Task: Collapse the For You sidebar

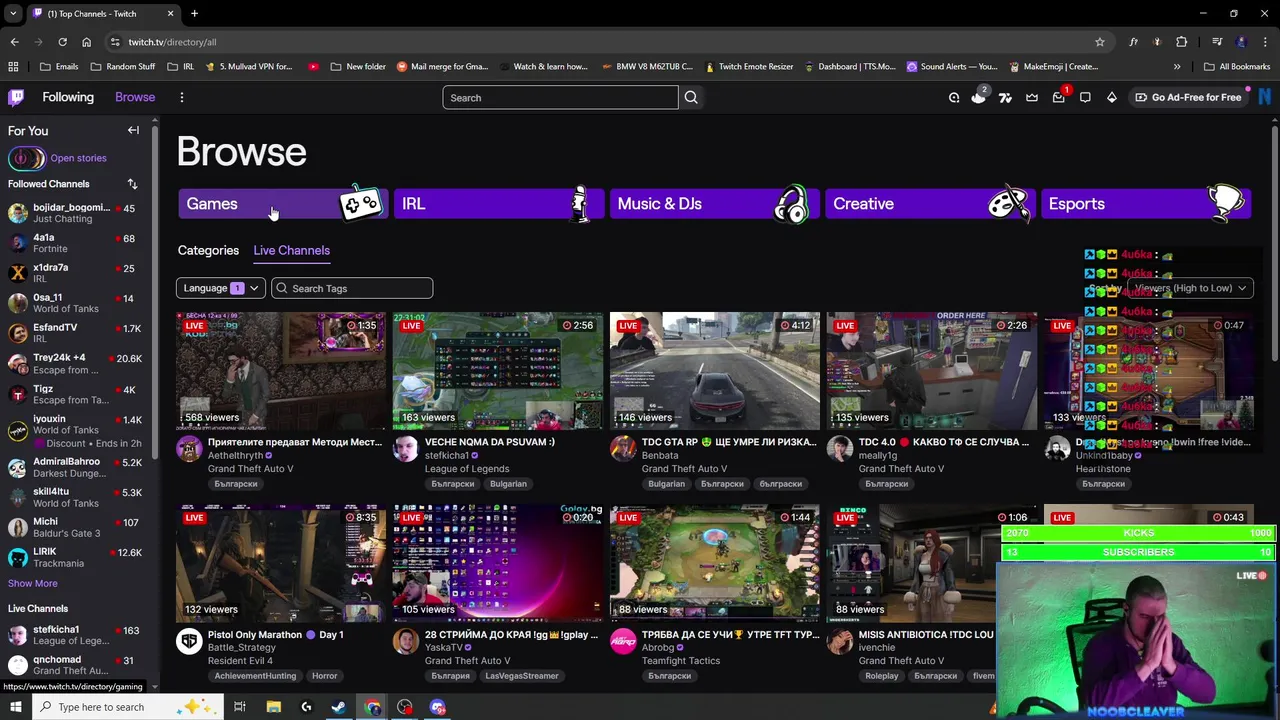Action: pos(133,130)
